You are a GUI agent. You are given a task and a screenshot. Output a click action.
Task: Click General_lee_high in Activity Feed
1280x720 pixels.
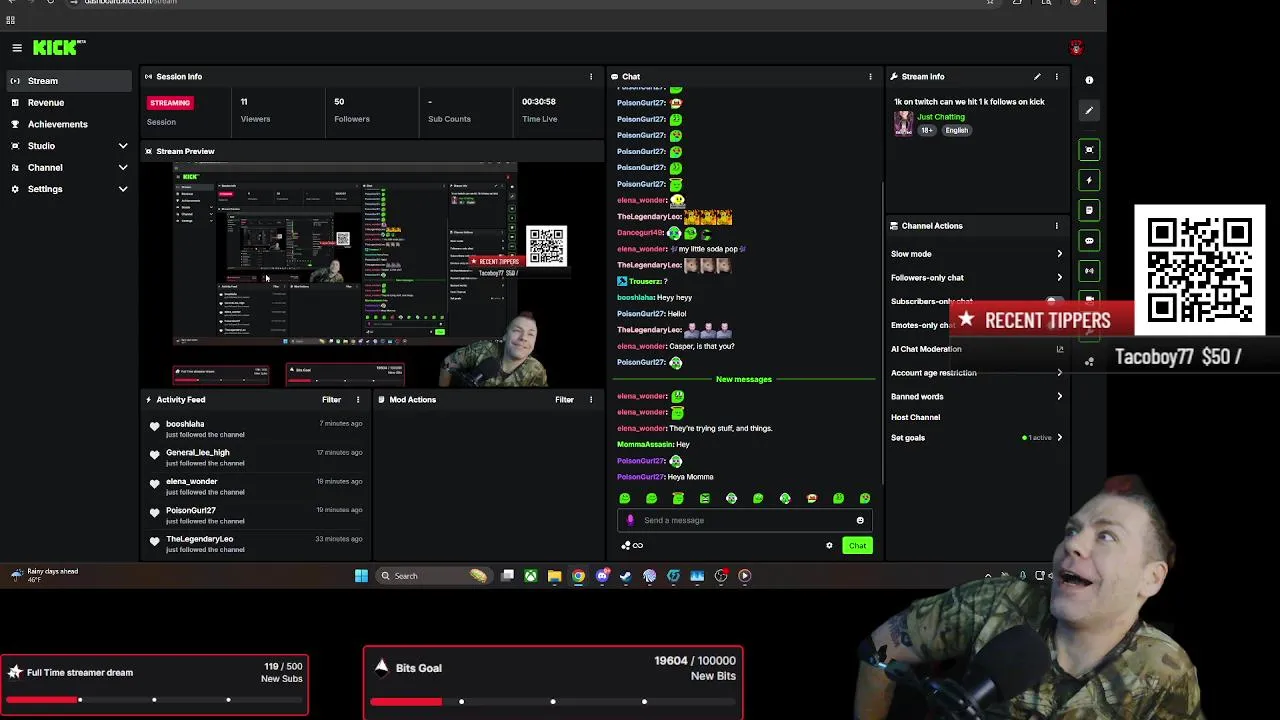pos(197,453)
